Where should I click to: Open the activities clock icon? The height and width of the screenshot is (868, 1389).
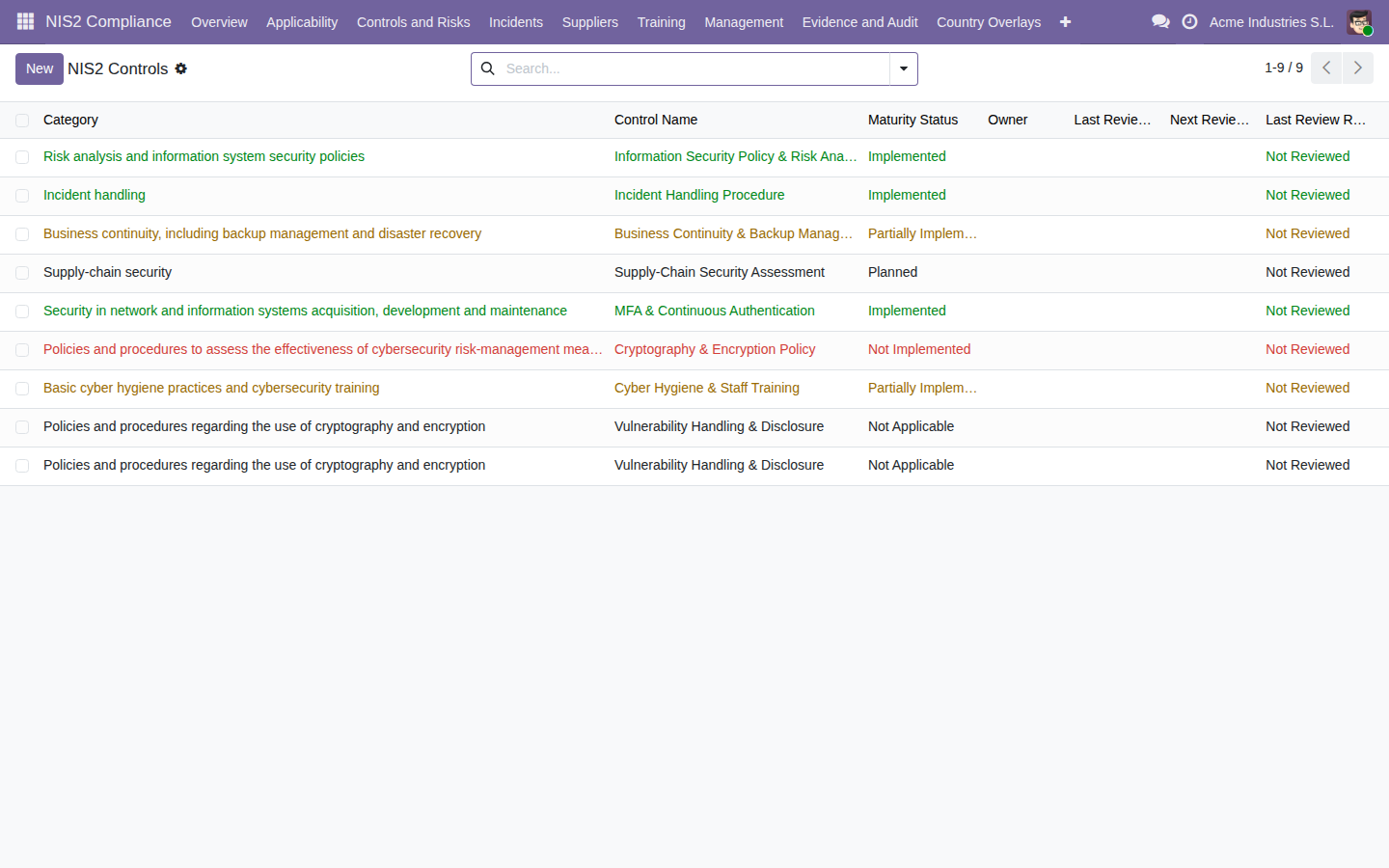1189,21
